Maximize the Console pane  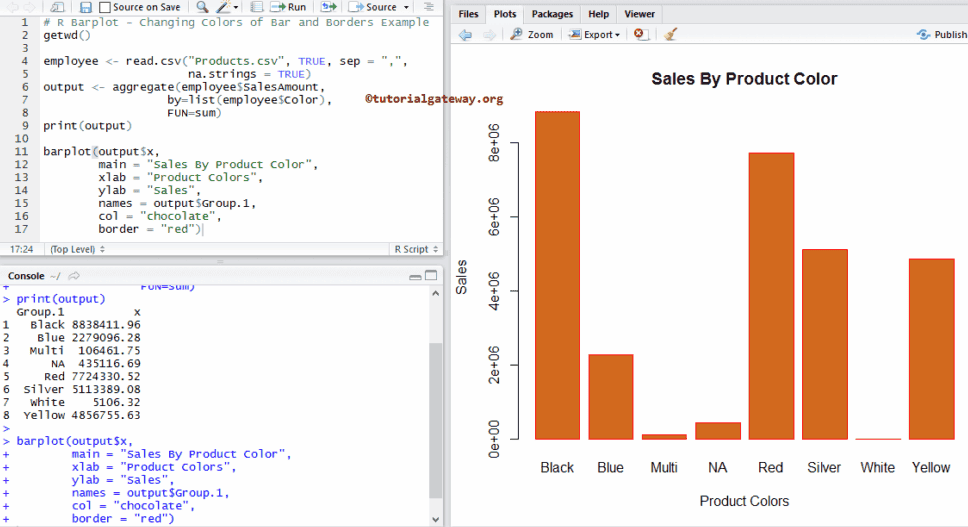click(x=431, y=275)
